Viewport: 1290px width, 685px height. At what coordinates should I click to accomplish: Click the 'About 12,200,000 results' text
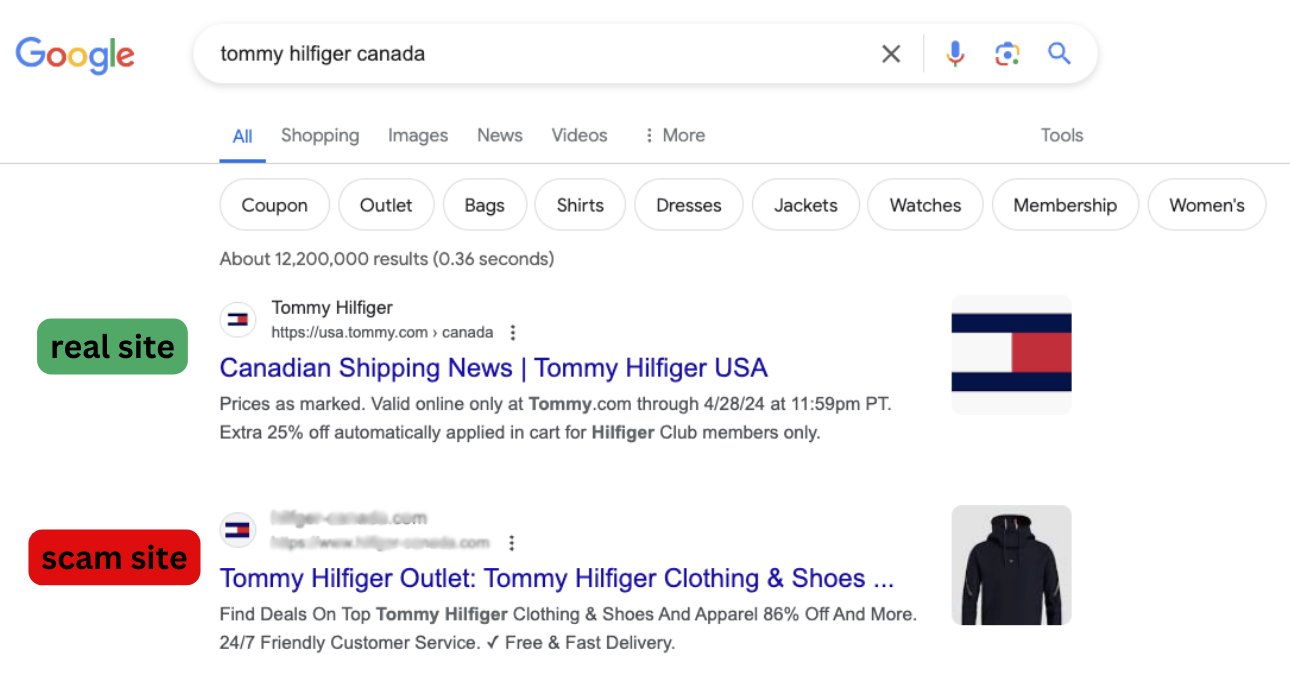[387, 259]
